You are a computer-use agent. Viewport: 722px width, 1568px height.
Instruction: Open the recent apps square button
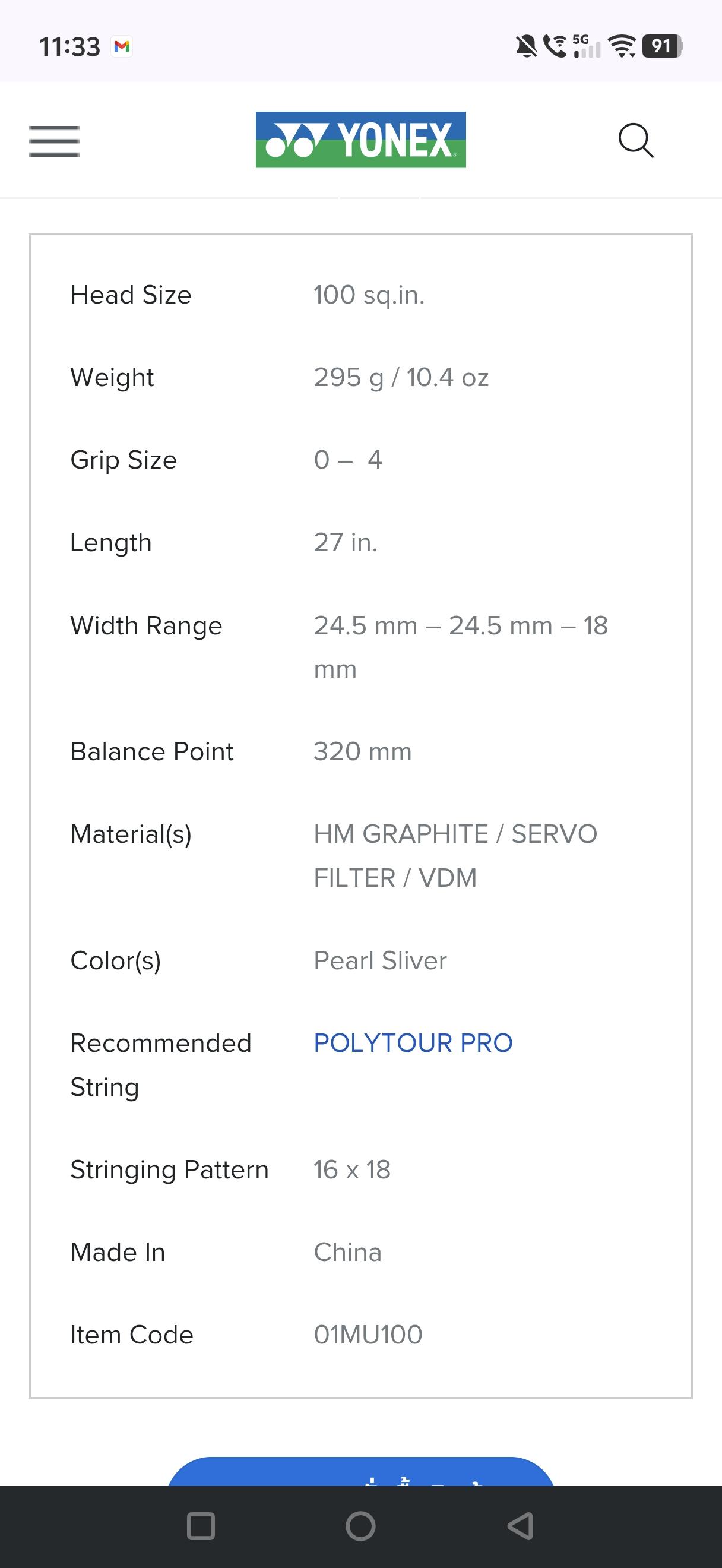coord(201,1526)
